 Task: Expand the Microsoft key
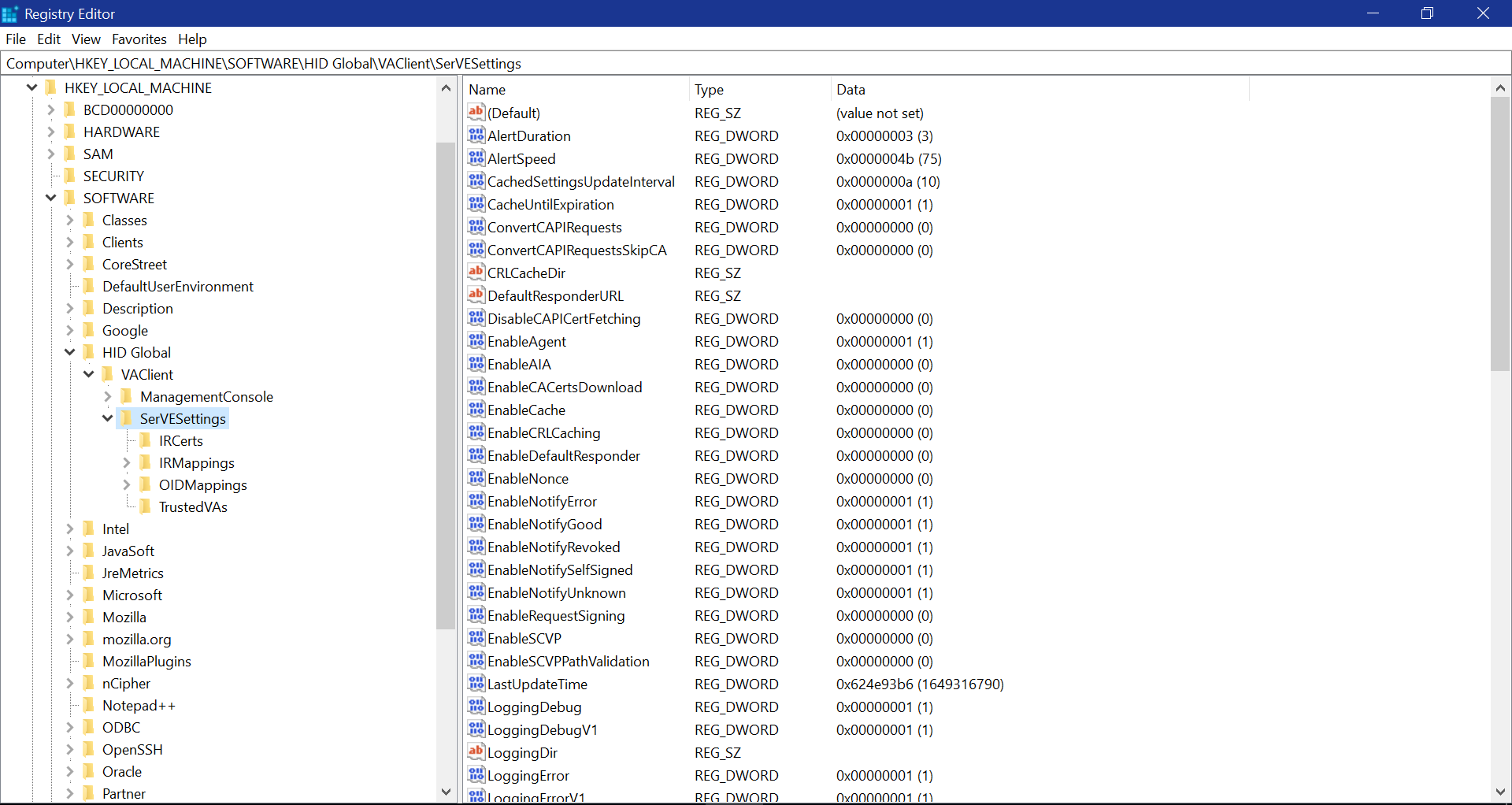[69, 595]
